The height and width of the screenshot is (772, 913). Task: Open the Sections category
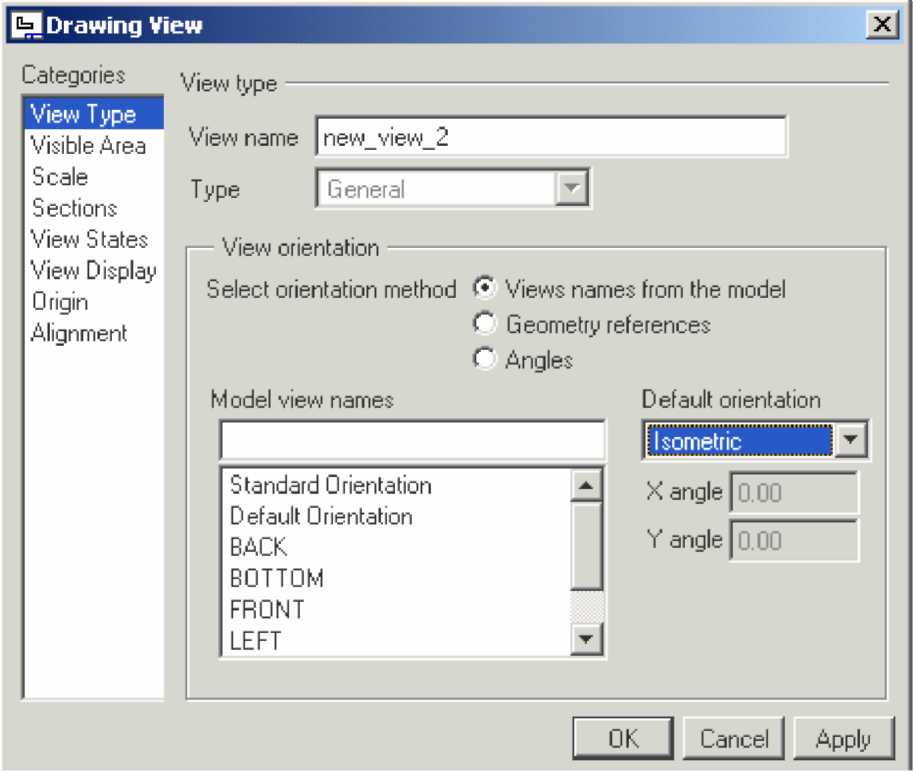coord(75,208)
